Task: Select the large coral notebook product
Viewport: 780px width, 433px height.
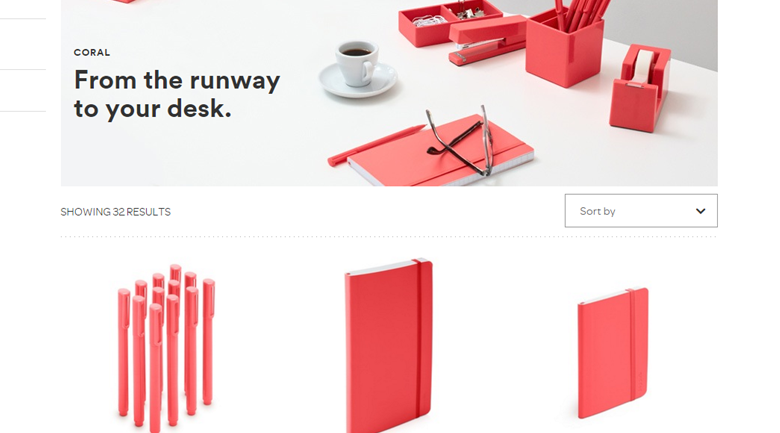Action: [389, 345]
